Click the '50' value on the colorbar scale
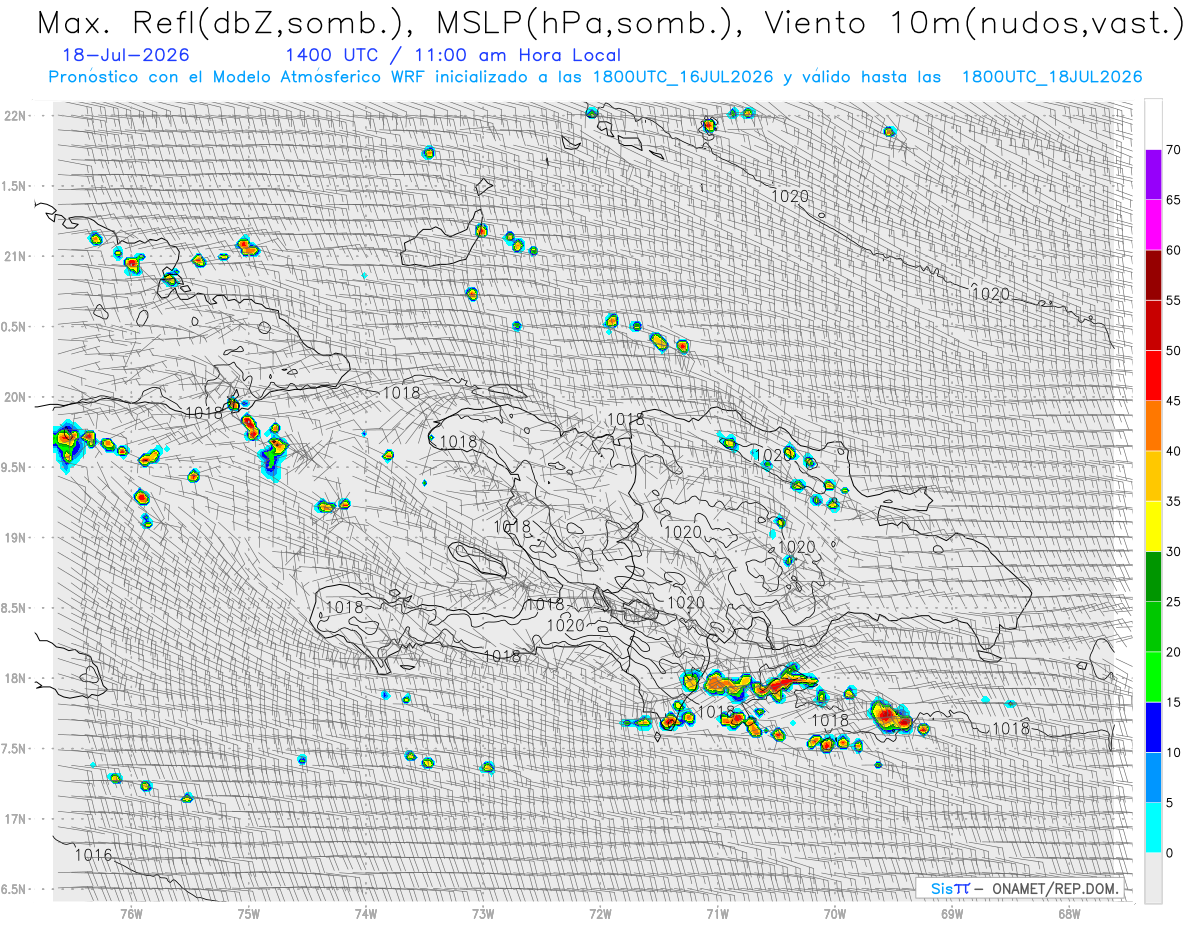1200x927 pixels. 1174,351
